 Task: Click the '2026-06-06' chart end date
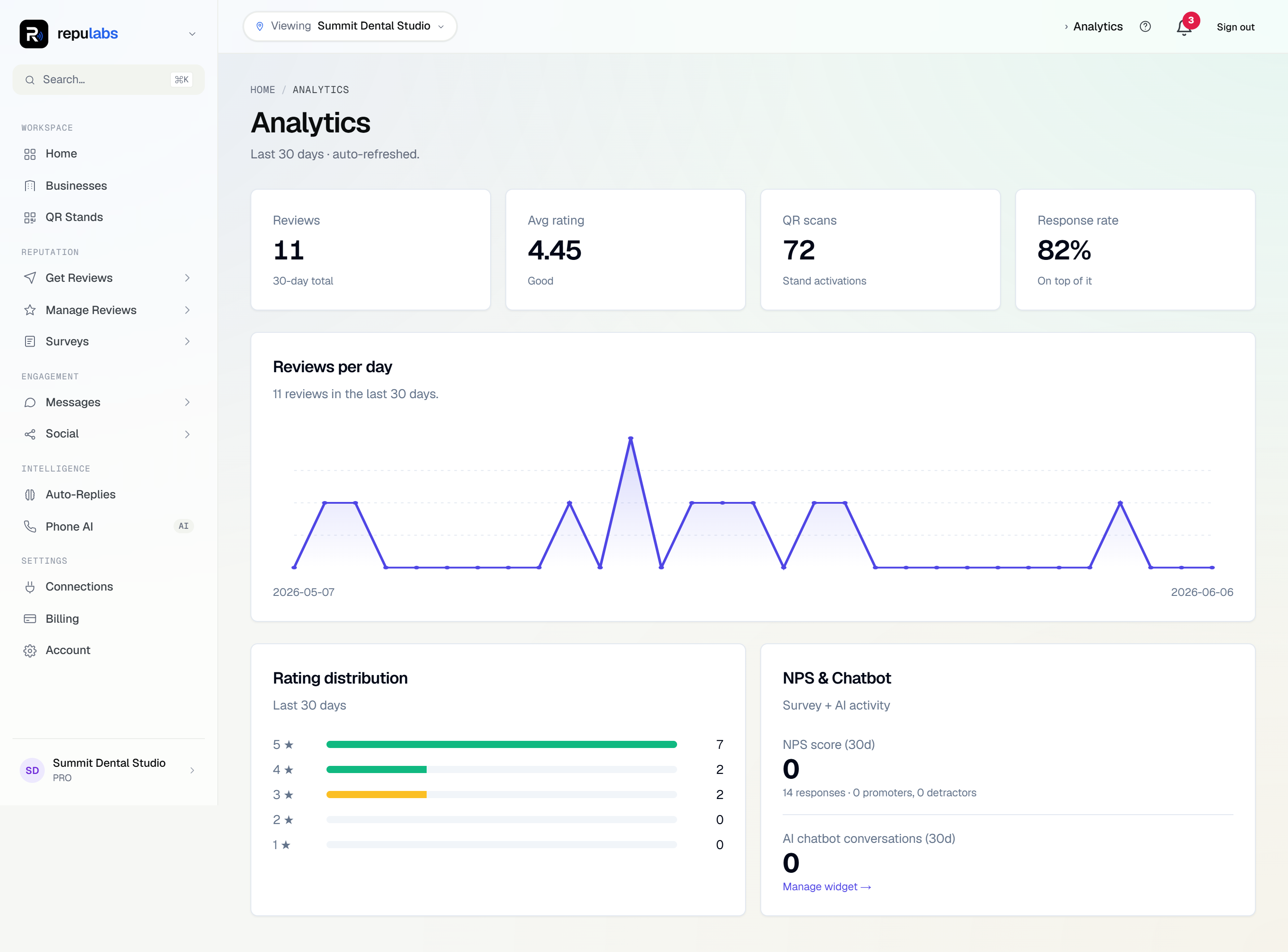tap(1202, 592)
